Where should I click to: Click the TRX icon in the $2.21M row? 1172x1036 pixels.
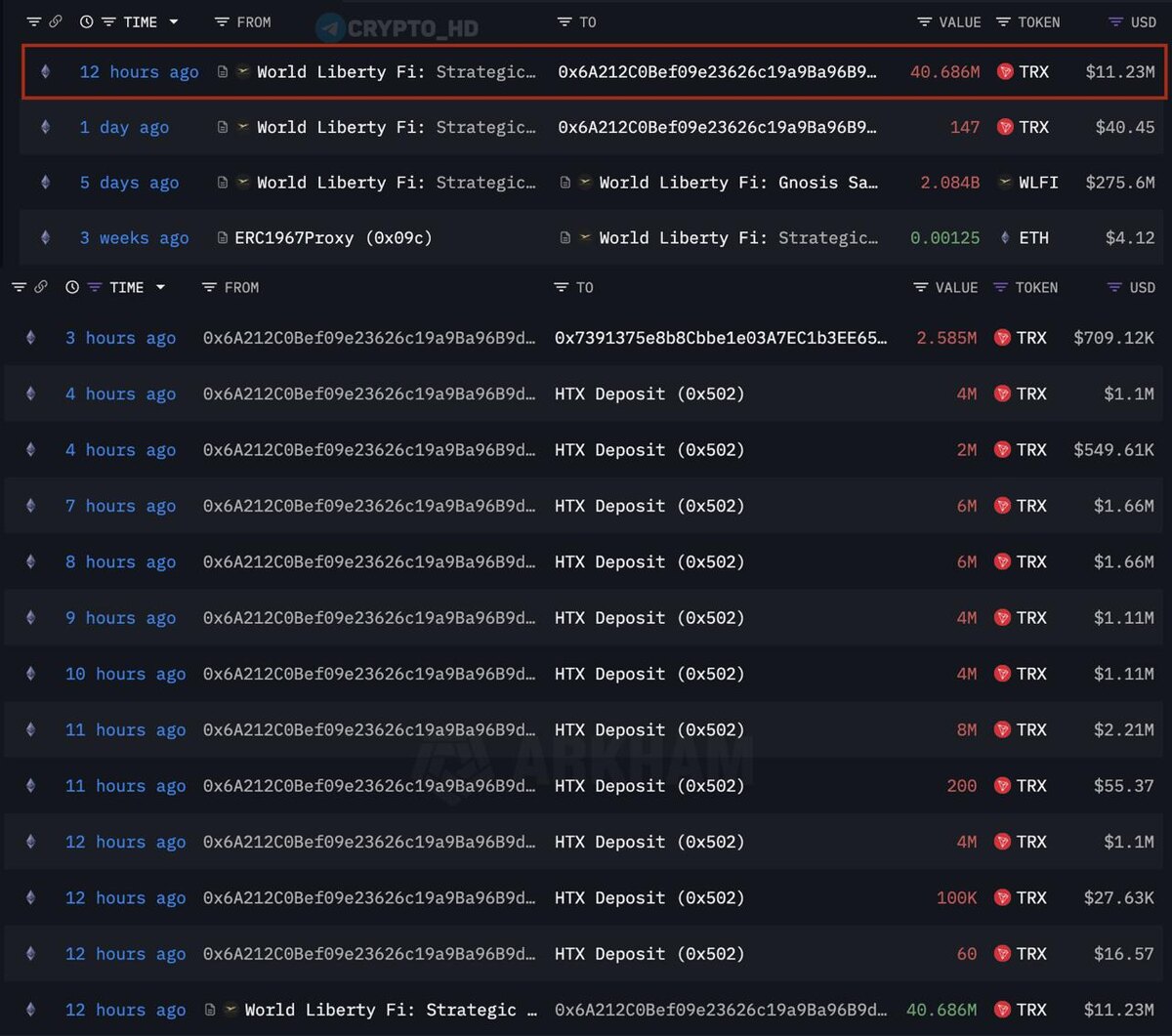pyautogui.click(x=1002, y=730)
